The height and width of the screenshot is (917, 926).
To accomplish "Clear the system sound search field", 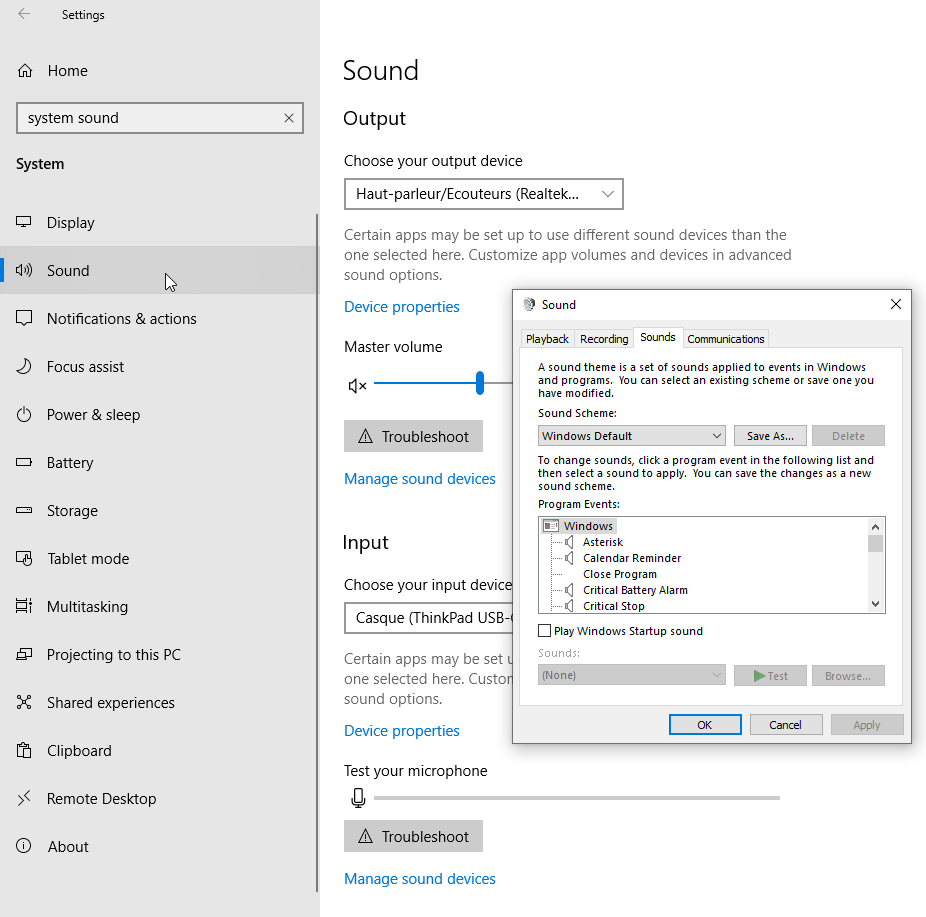I will (289, 118).
